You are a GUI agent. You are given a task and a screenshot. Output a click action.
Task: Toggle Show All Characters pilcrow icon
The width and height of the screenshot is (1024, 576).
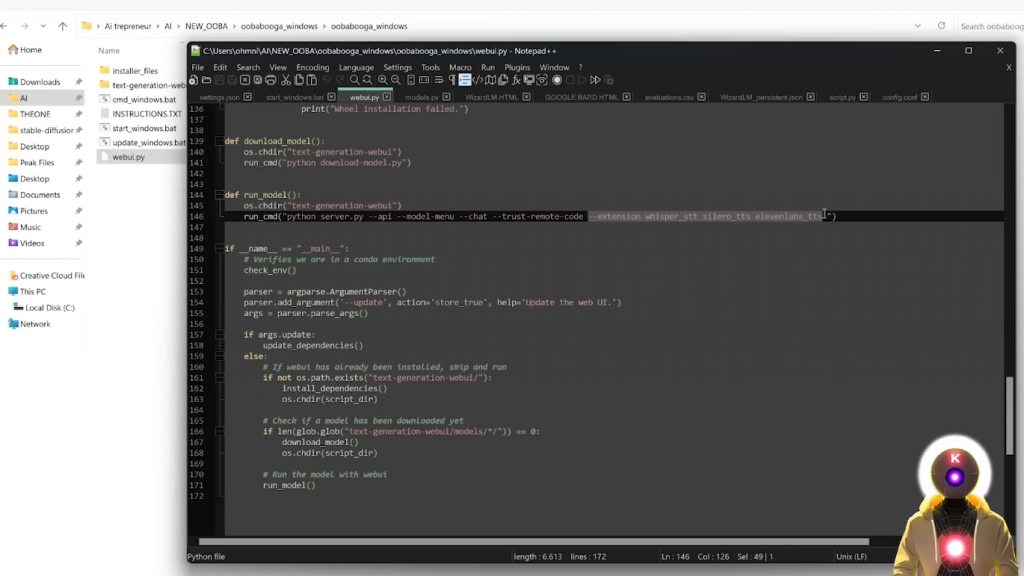coord(452,80)
